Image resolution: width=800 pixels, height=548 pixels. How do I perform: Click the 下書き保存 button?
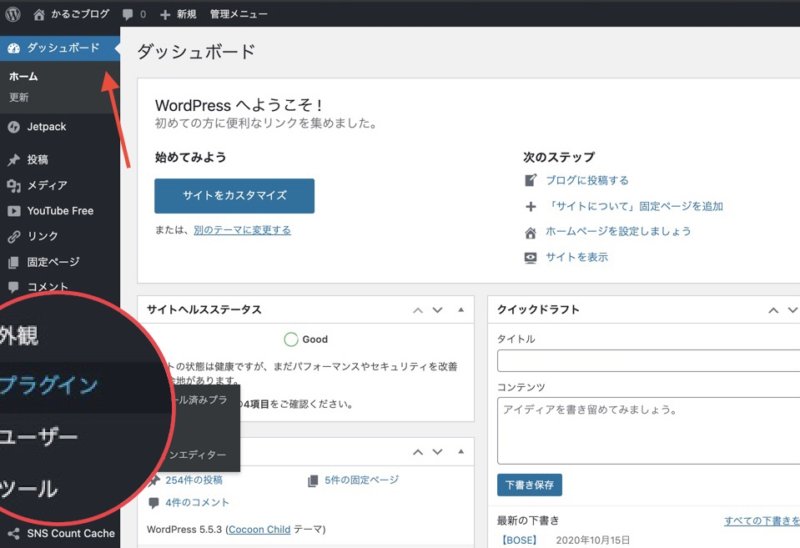pyautogui.click(x=530, y=485)
